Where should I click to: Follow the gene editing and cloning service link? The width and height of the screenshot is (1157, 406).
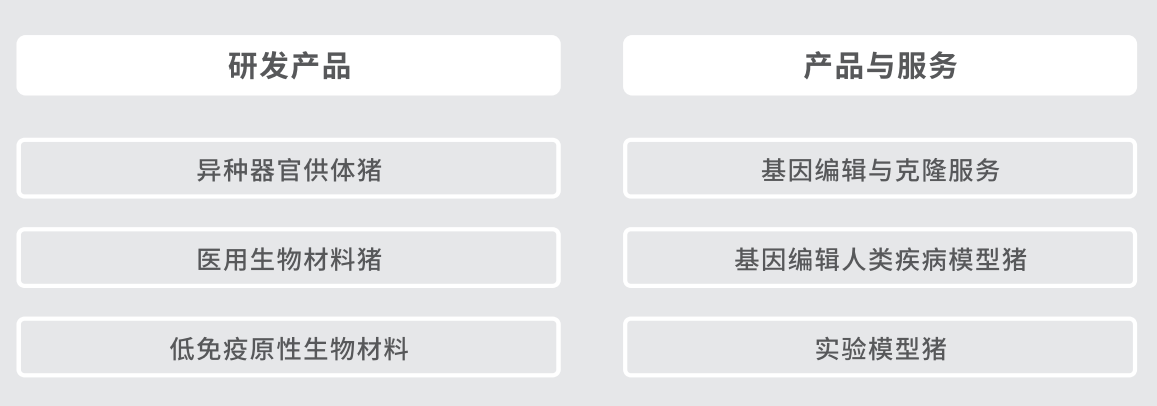(x=880, y=168)
